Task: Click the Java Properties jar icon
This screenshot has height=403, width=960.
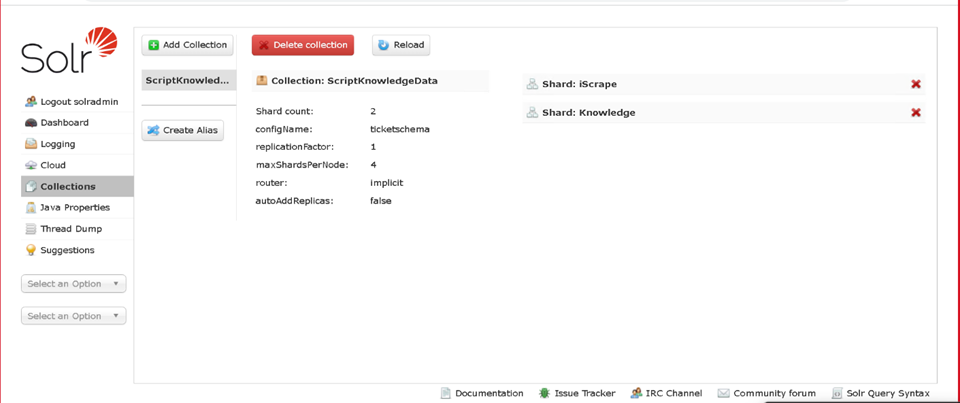Action: 31,208
